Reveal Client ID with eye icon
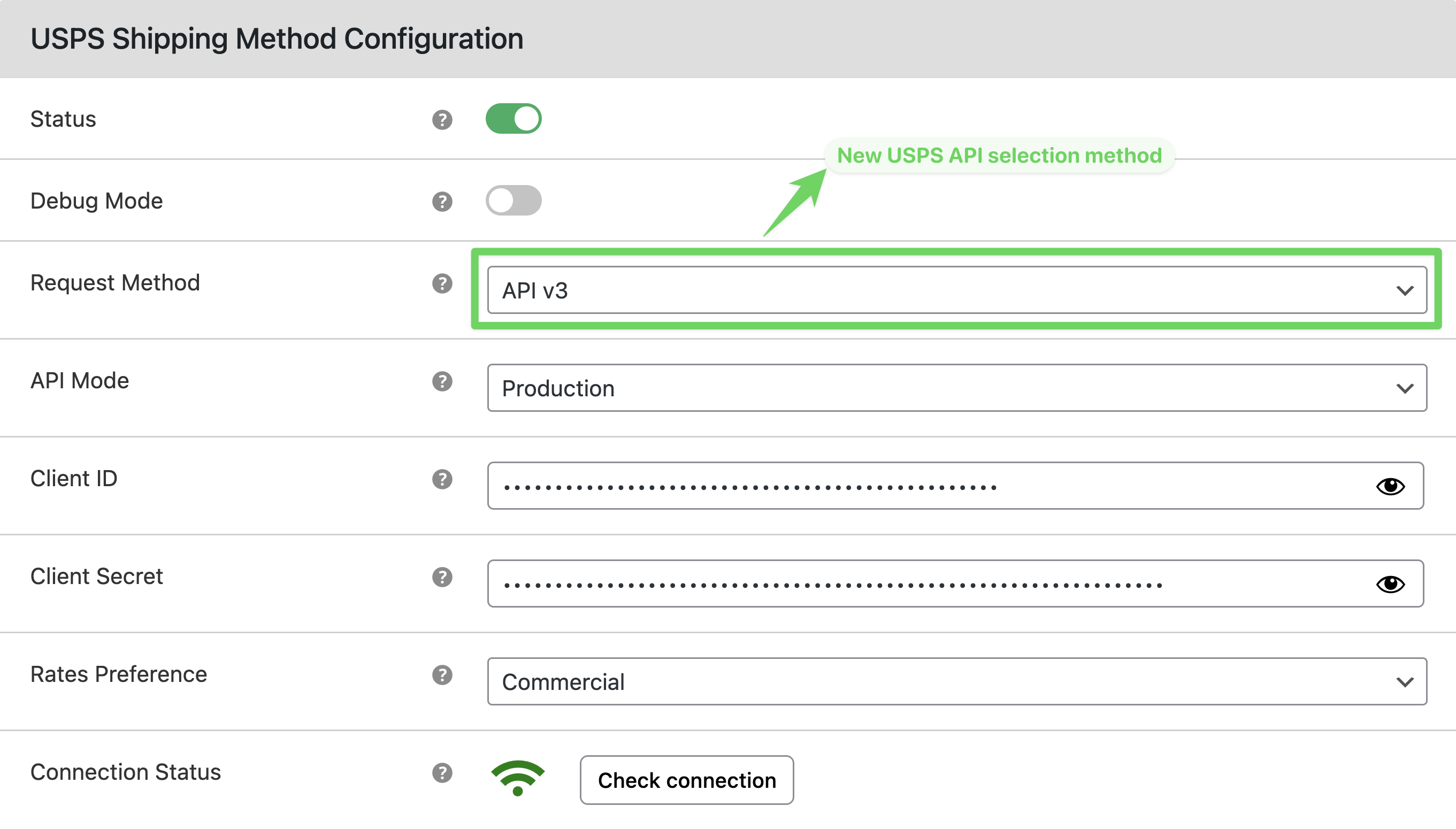Screen dimensions: 1456x829 click(1390, 486)
